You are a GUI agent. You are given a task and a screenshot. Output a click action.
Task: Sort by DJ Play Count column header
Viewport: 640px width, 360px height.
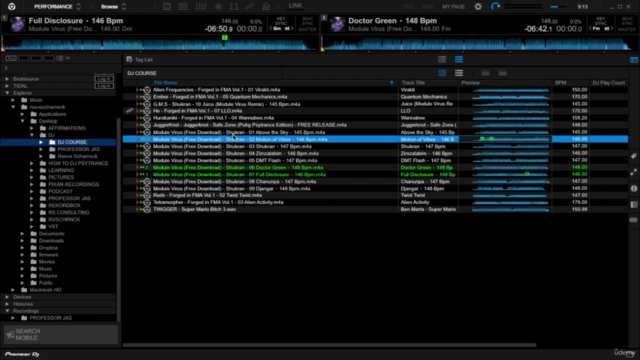click(x=609, y=83)
